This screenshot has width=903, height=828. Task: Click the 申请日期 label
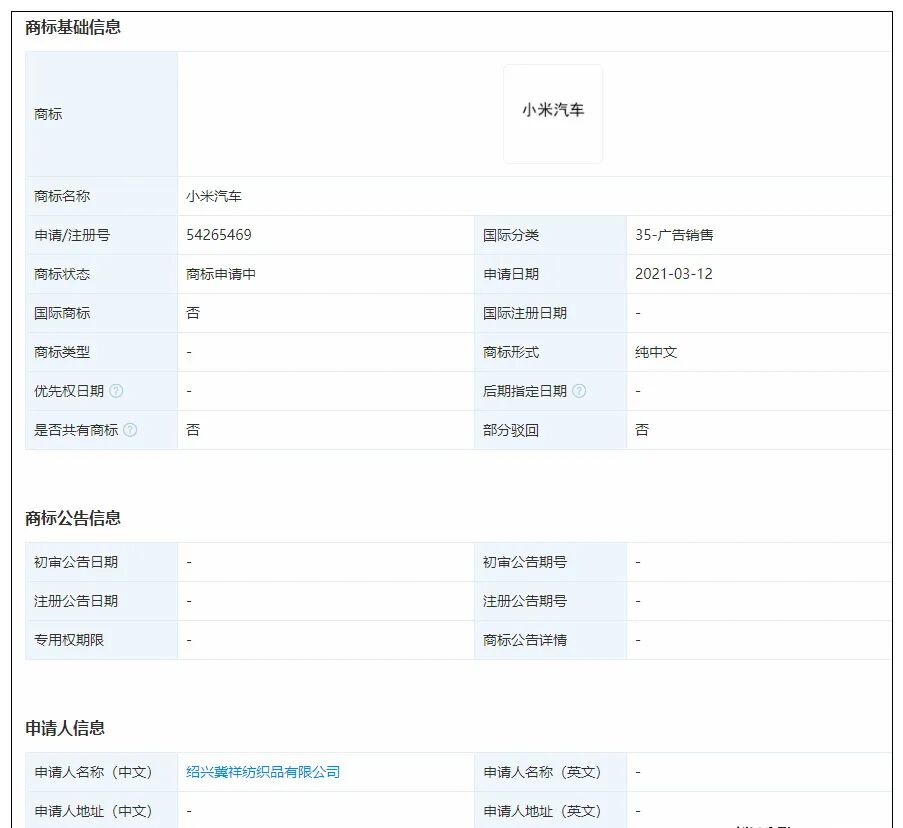(511, 274)
